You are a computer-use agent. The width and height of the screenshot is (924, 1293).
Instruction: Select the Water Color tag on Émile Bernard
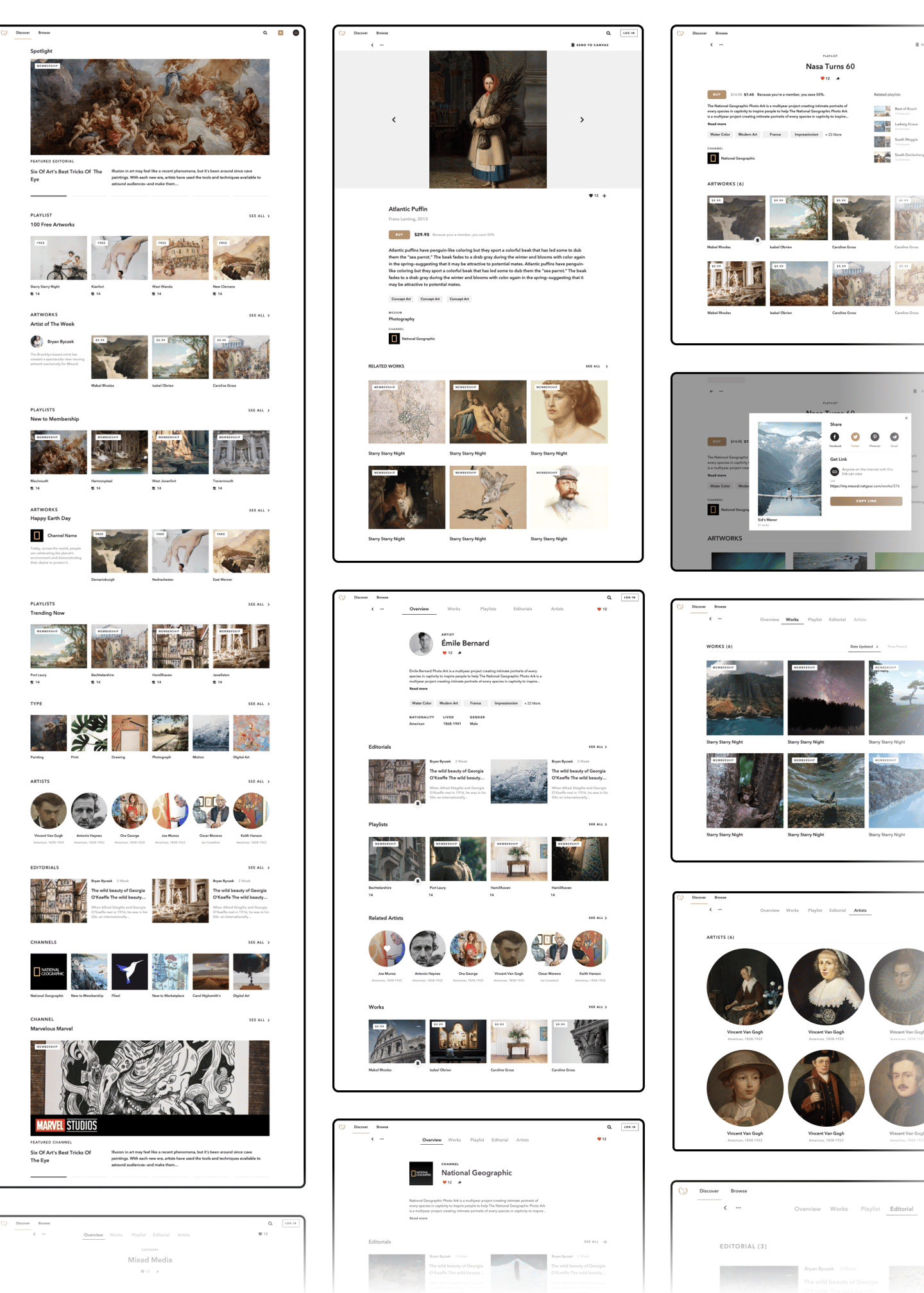coord(422,703)
